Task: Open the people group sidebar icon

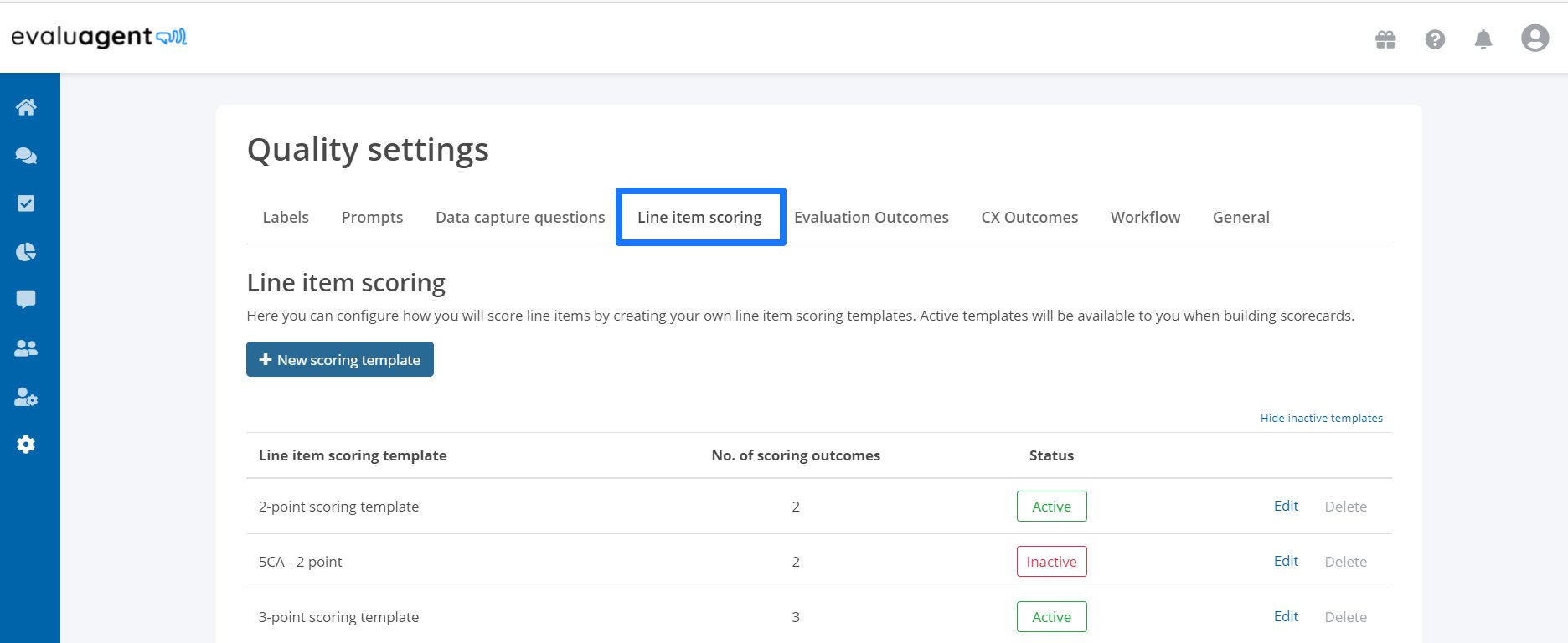Action: (x=26, y=348)
